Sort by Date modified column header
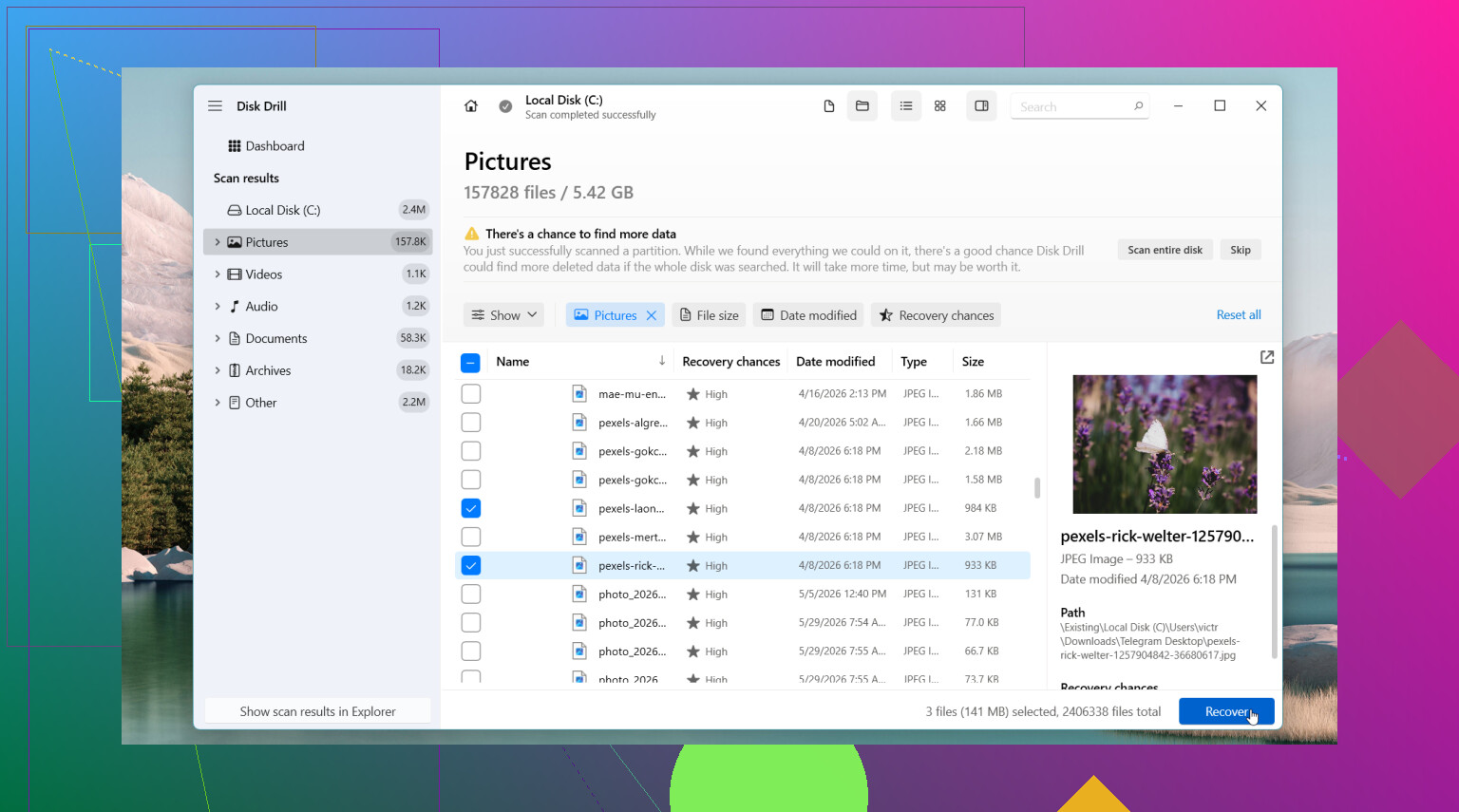Viewport: 1459px width, 812px height. [x=836, y=362]
